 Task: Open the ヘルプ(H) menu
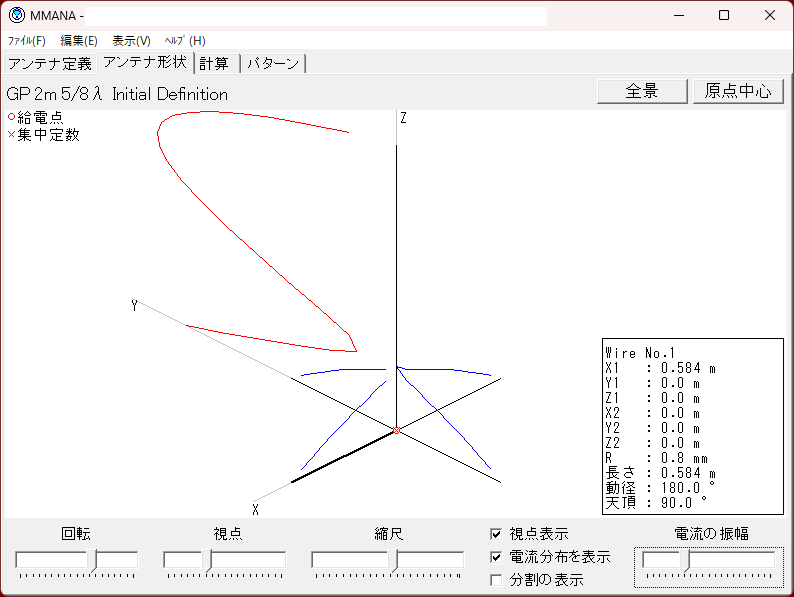[185, 41]
